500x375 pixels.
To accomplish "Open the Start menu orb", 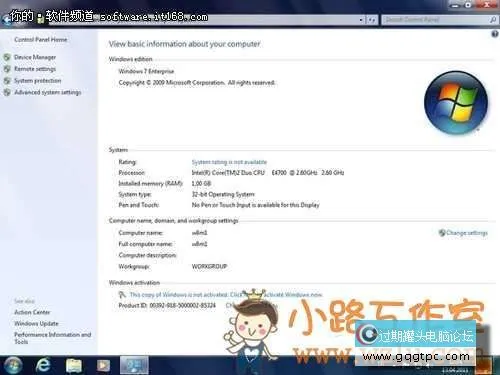I will 13,365.
